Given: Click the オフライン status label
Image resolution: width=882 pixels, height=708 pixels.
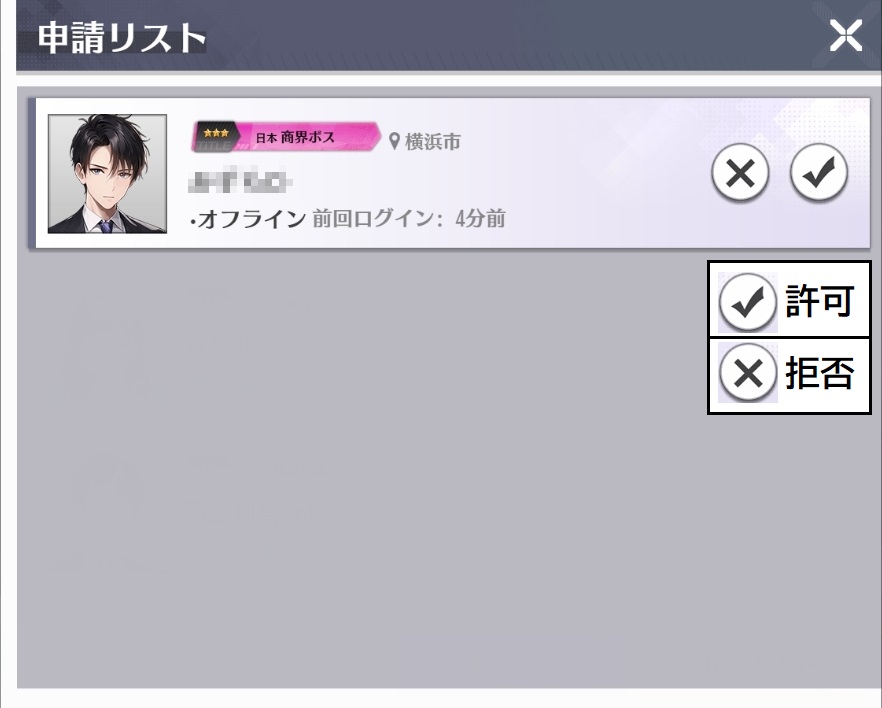Looking at the screenshot, I should pos(248,219).
